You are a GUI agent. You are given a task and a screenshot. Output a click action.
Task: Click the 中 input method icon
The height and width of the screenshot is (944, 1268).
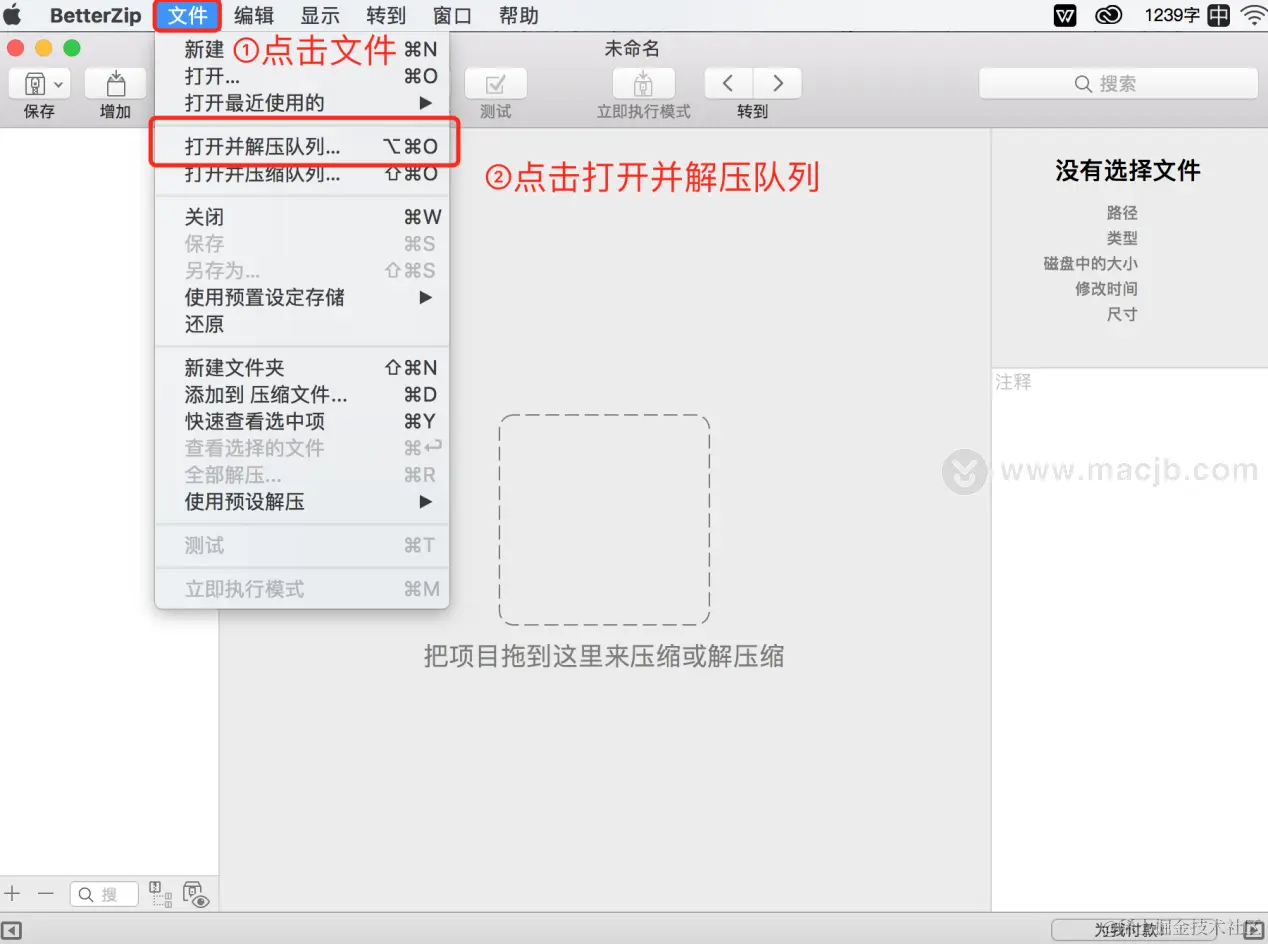tap(1218, 15)
